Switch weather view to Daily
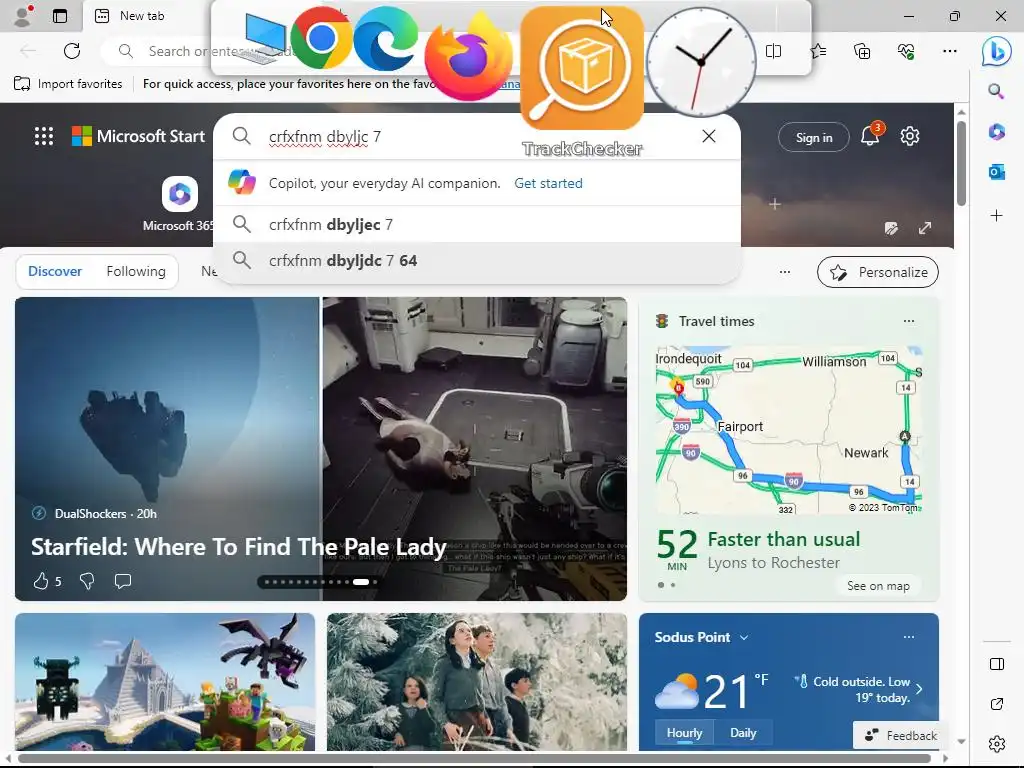 point(743,733)
